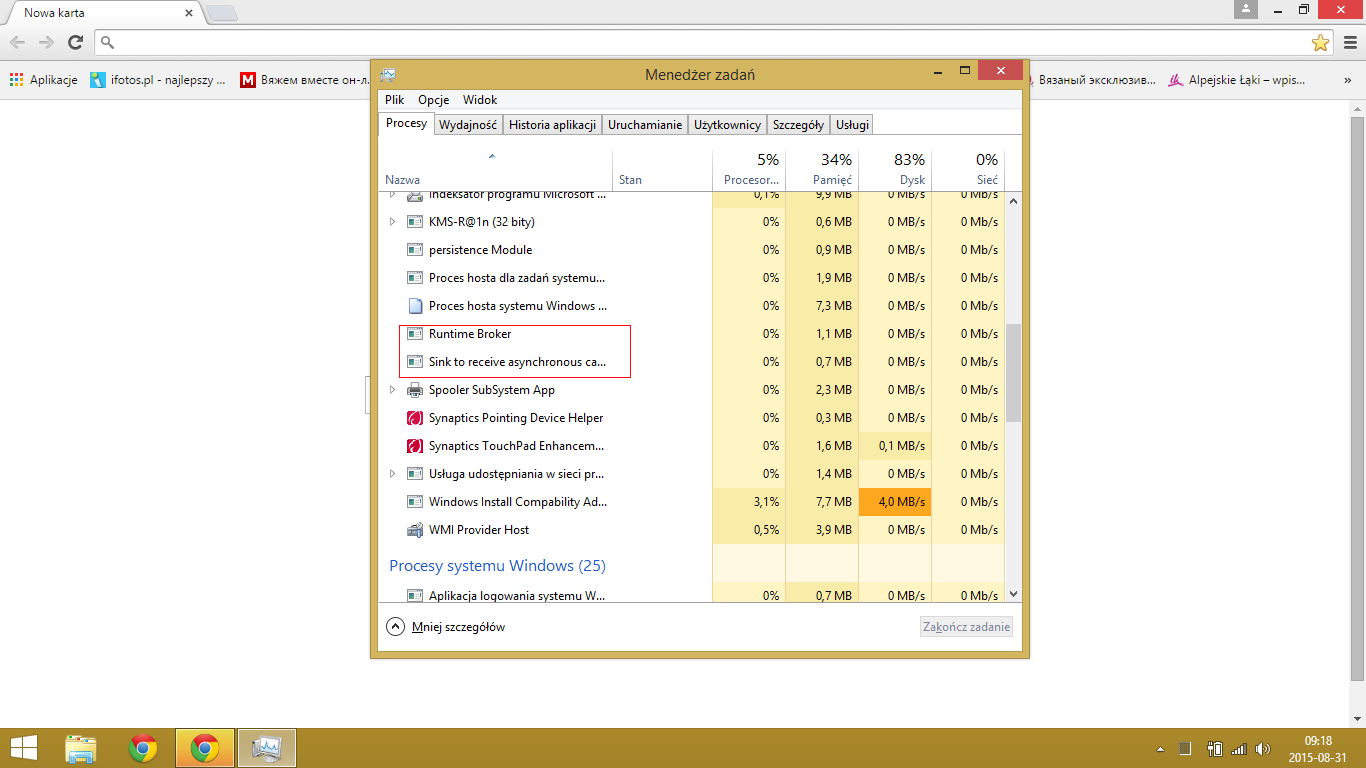Viewport: 1366px width, 768px height.
Task: Click the Runtime Broker process icon
Action: point(415,334)
